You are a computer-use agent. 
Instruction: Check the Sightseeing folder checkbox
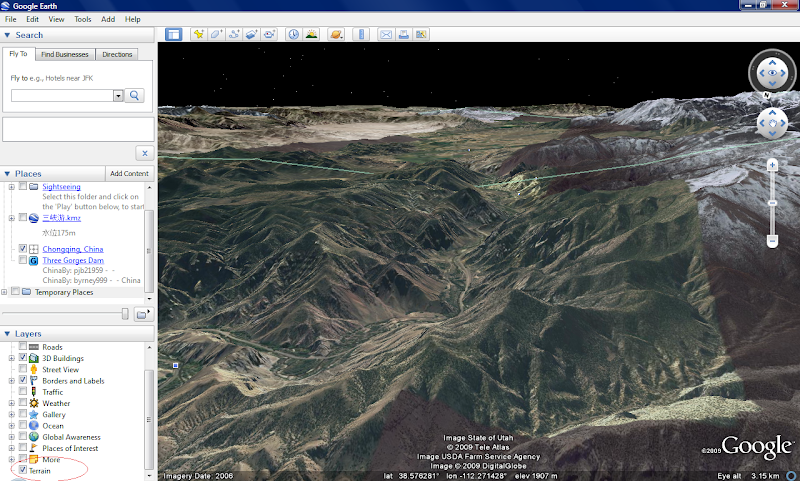tap(22, 186)
